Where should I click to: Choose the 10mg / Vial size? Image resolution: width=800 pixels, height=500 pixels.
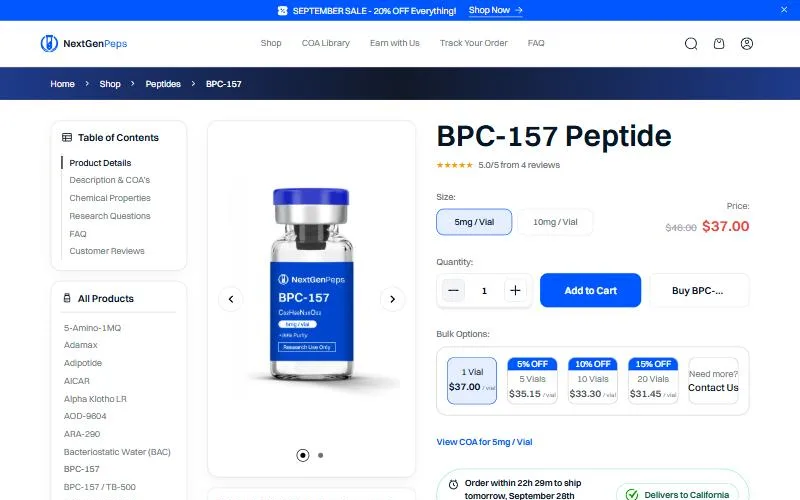(x=555, y=222)
